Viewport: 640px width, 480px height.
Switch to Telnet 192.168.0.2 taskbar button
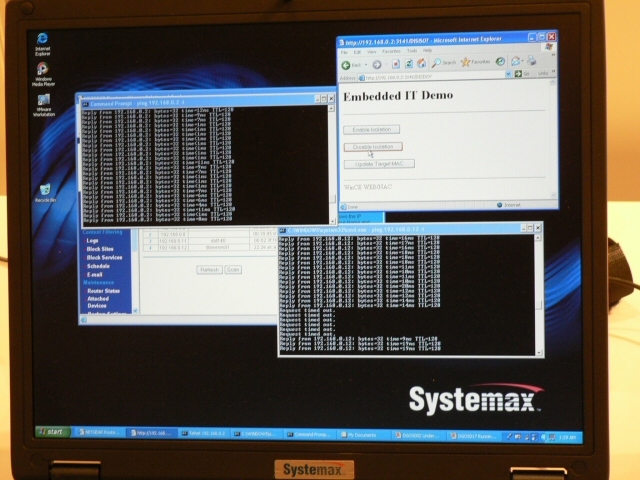click(x=203, y=433)
